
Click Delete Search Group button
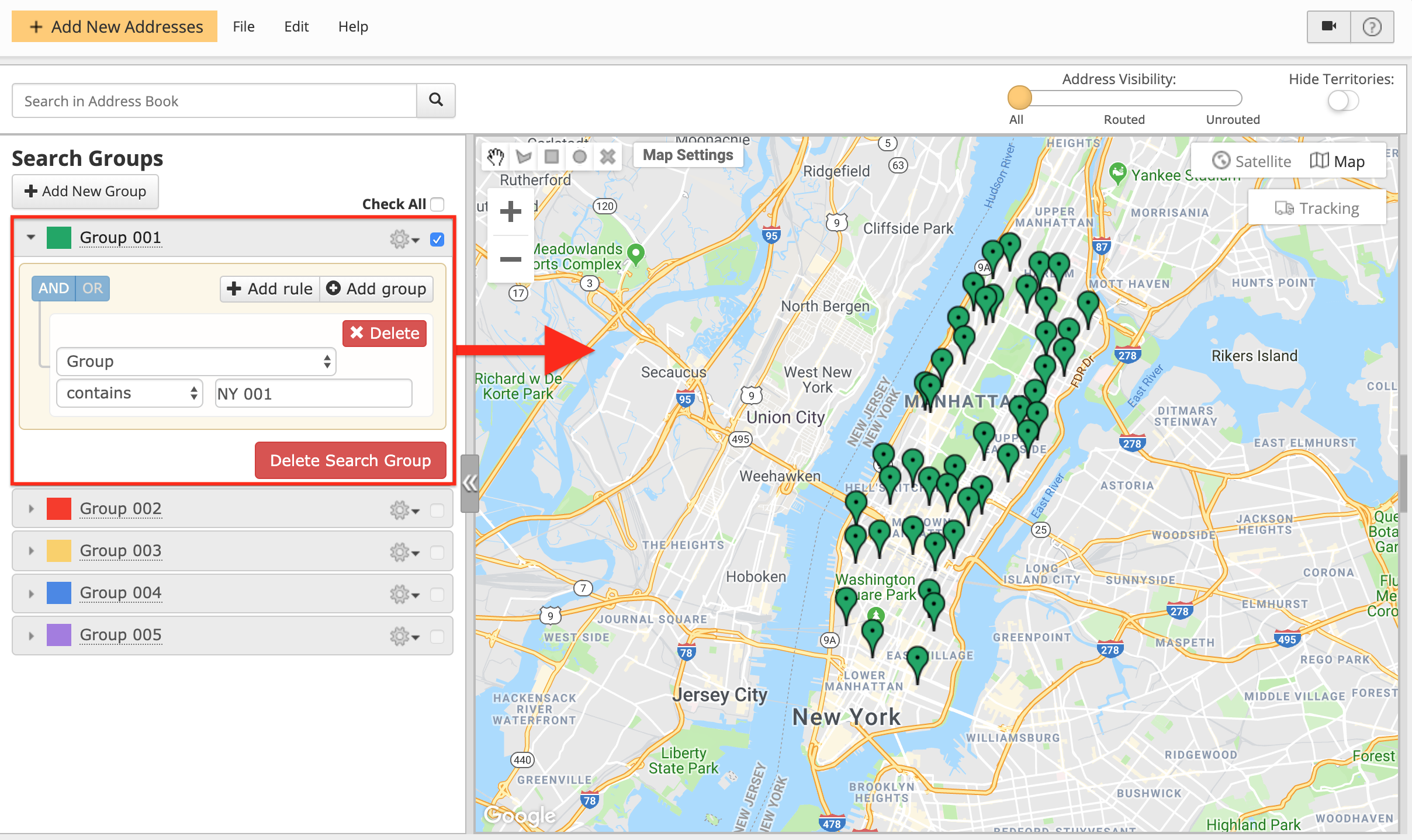[x=350, y=460]
